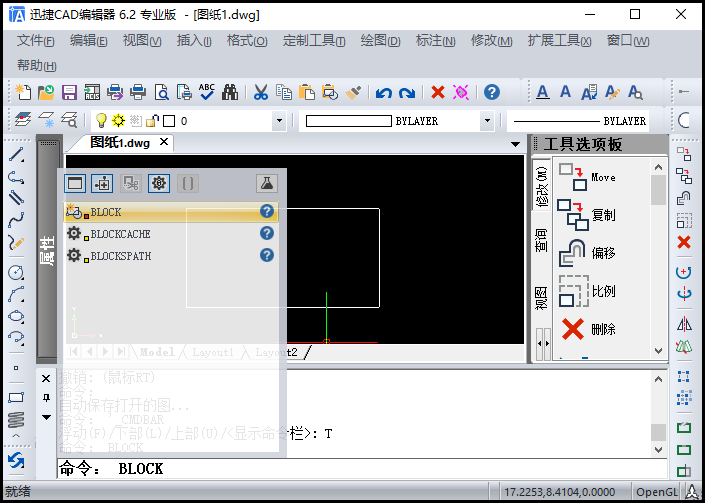Click the find text A magnifier icon
The image size is (705, 503).
pyautogui.click(x=635, y=92)
